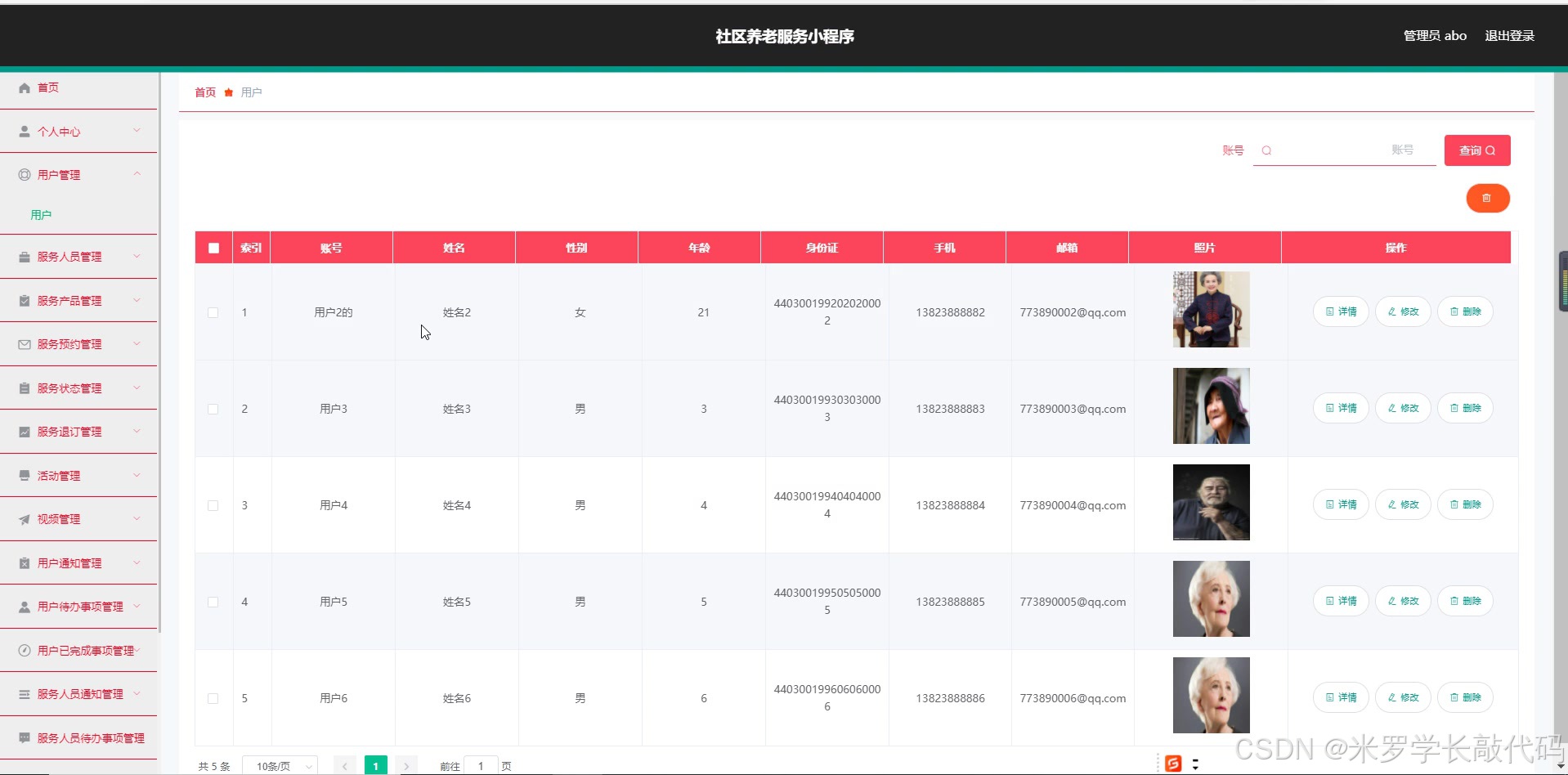Check the row for 用户5
The width and height of the screenshot is (1568, 775).
point(213,602)
